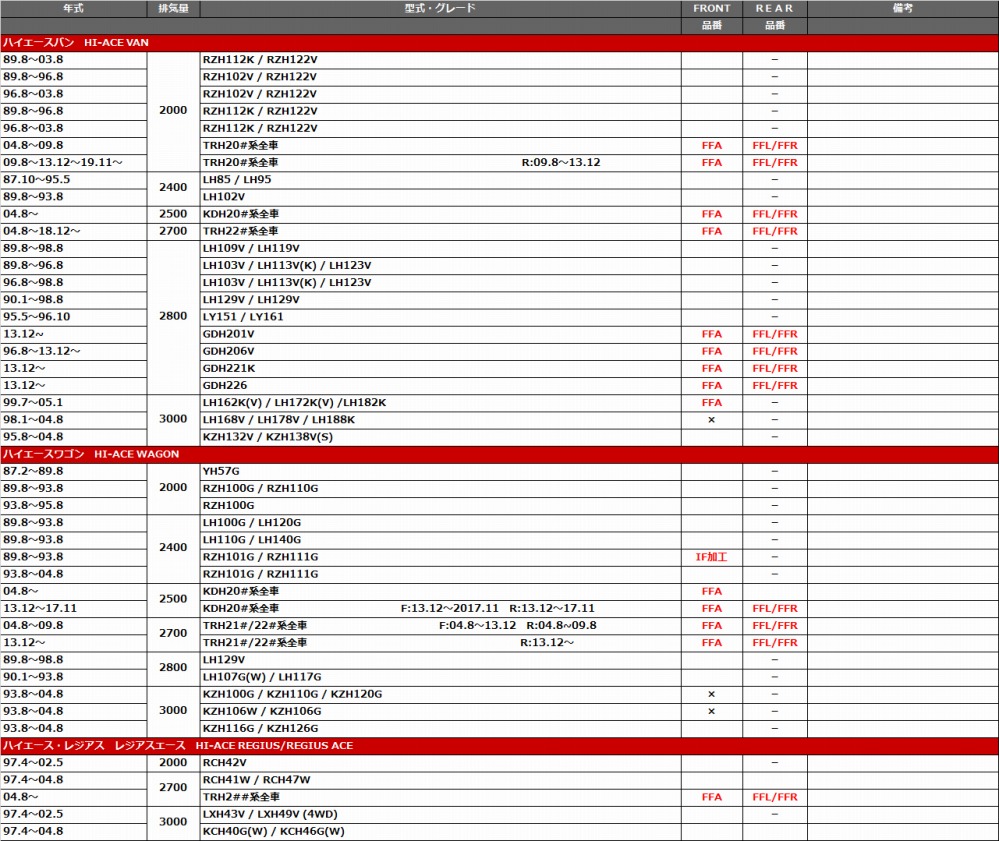The width and height of the screenshot is (999, 841).
Task: Select the KZH116G / KZH126G cell
Action: [440, 729]
